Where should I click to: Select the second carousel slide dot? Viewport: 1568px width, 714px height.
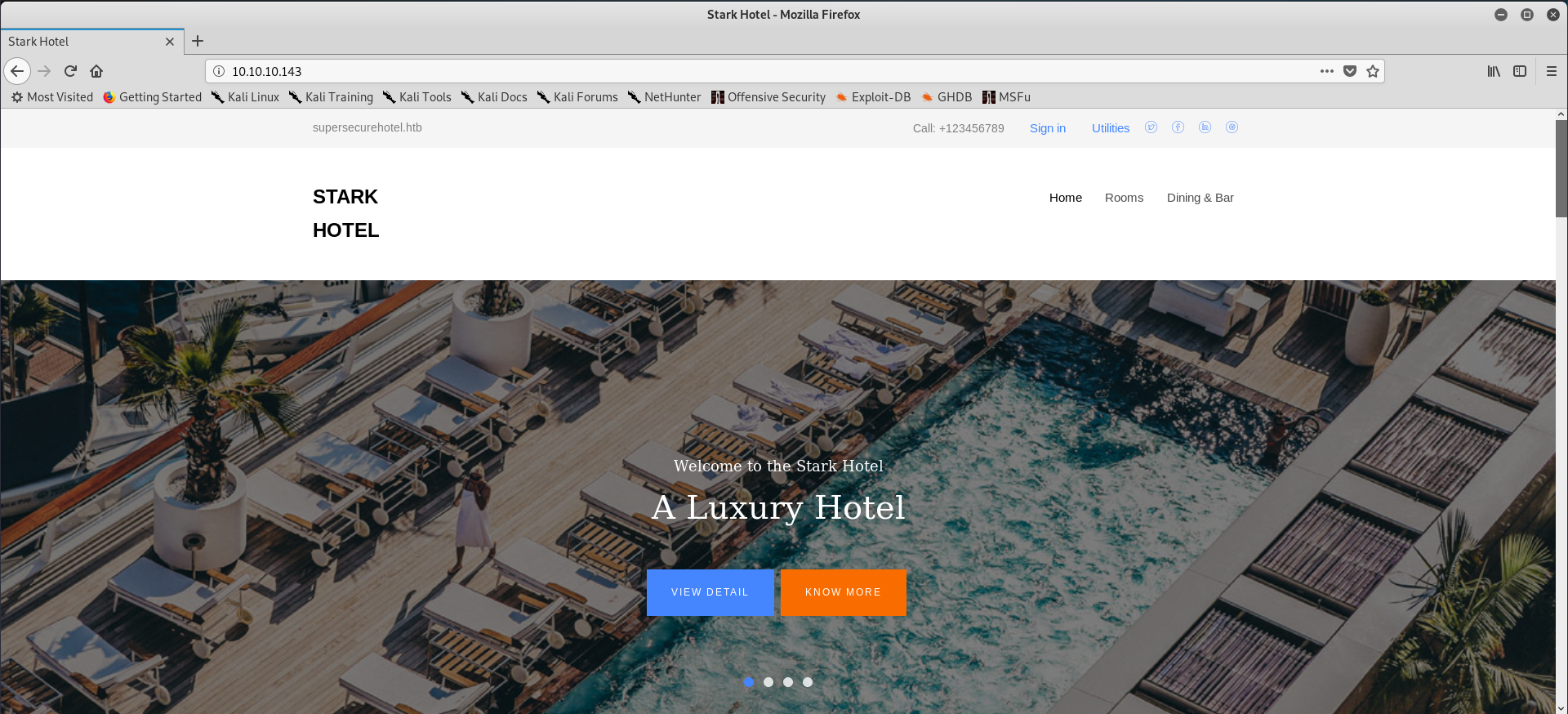point(768,682)
